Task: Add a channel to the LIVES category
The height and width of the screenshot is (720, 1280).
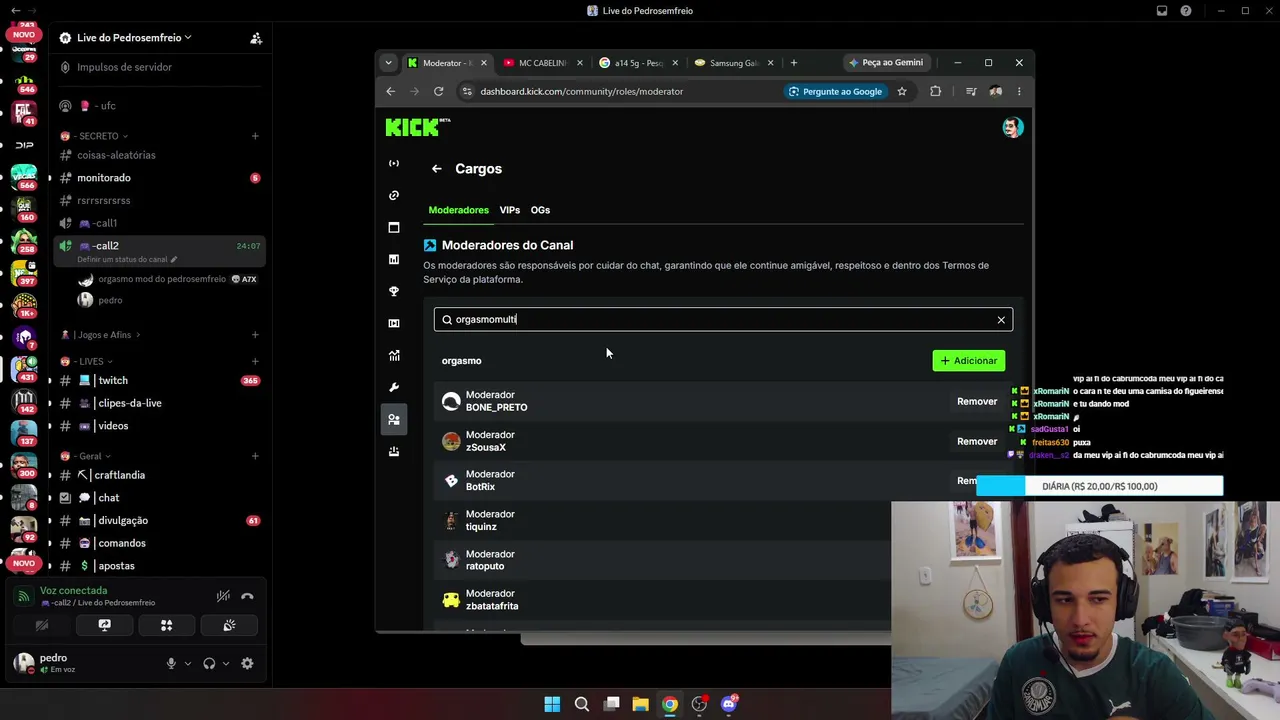Action: point(255,361)
